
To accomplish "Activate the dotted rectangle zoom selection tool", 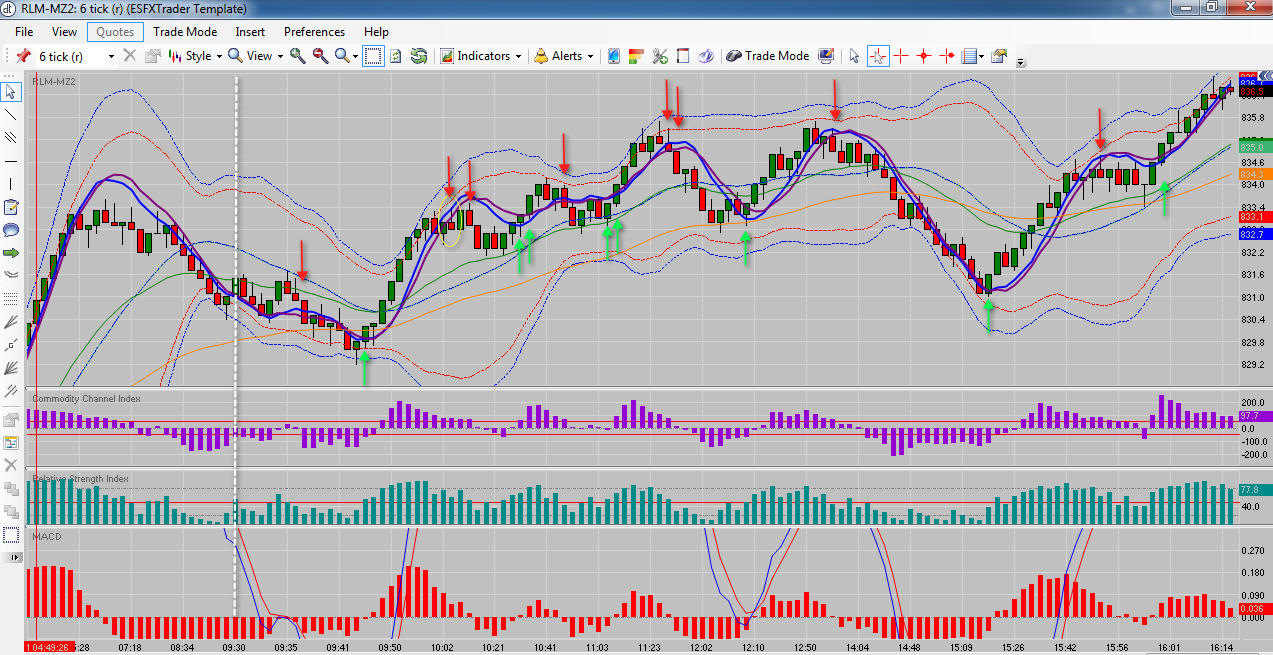I will tap(372, 56).
